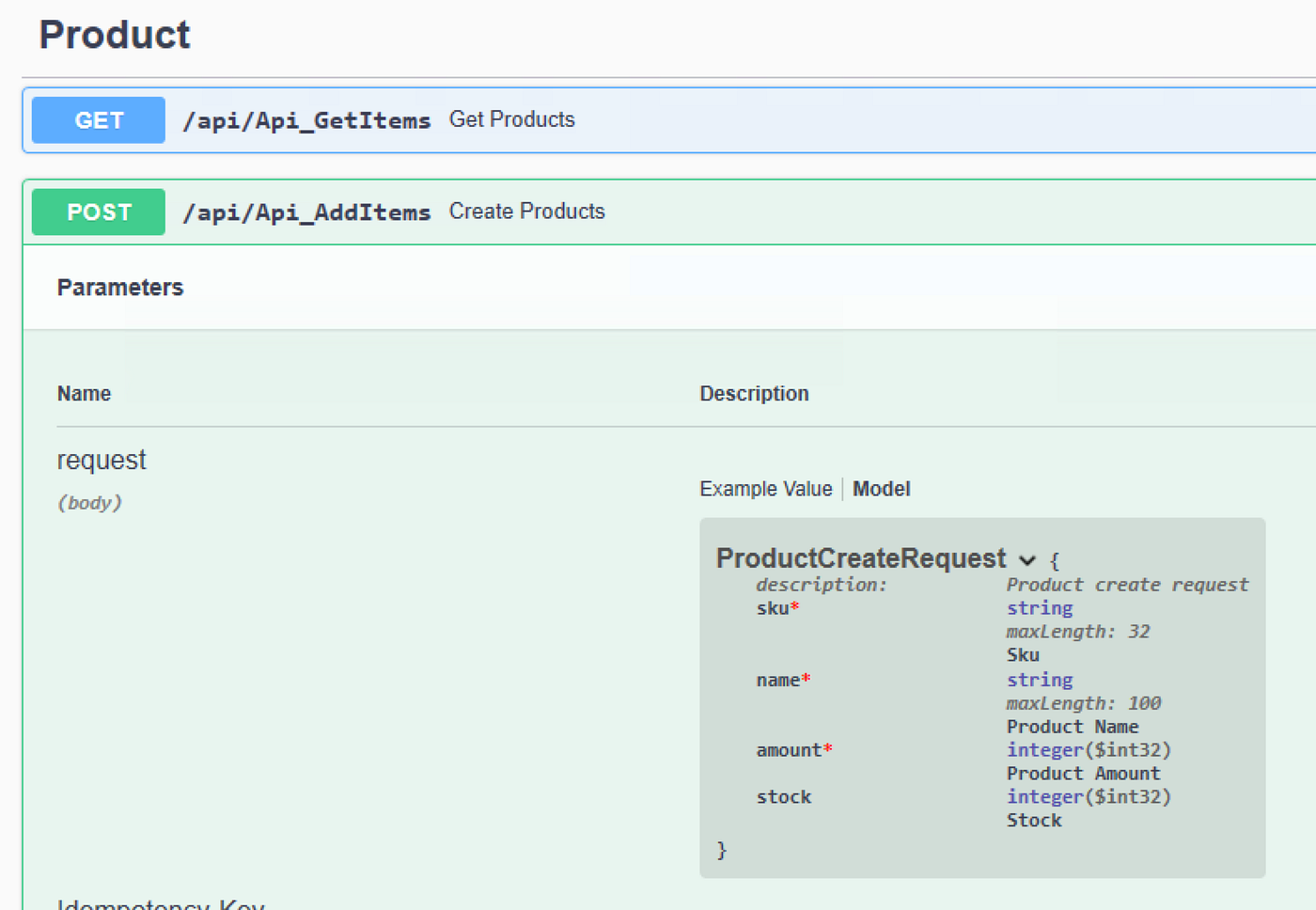Click the /api/Api_GetItems path text
The height and width of the screenshot is (910, 1316).
[x=306, y=120]
